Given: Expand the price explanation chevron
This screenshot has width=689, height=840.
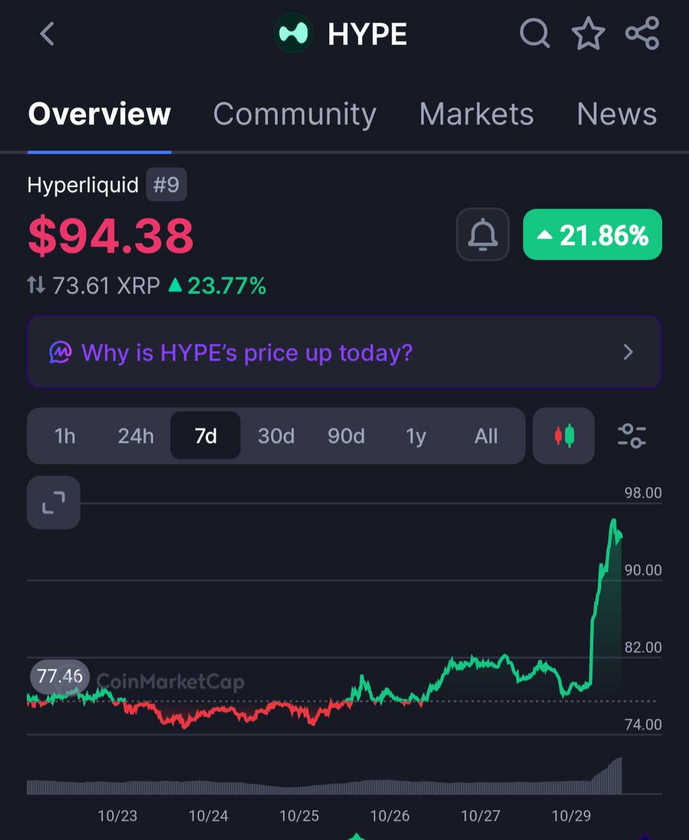Looking at the screenshot, I should click(x=628, y=352).
